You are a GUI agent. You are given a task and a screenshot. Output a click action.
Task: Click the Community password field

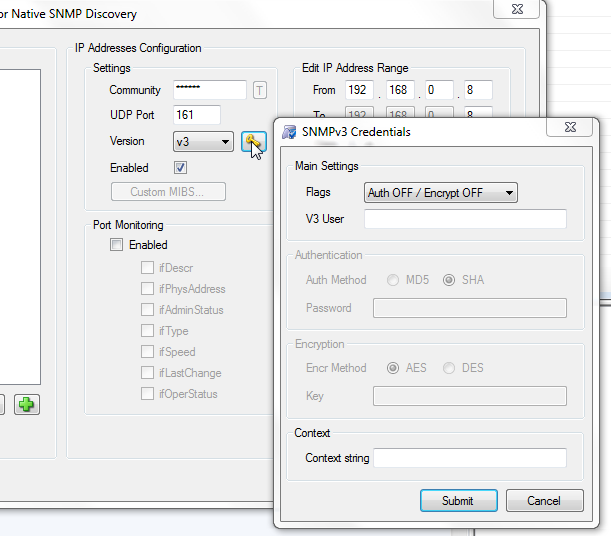tap(209, 90)
